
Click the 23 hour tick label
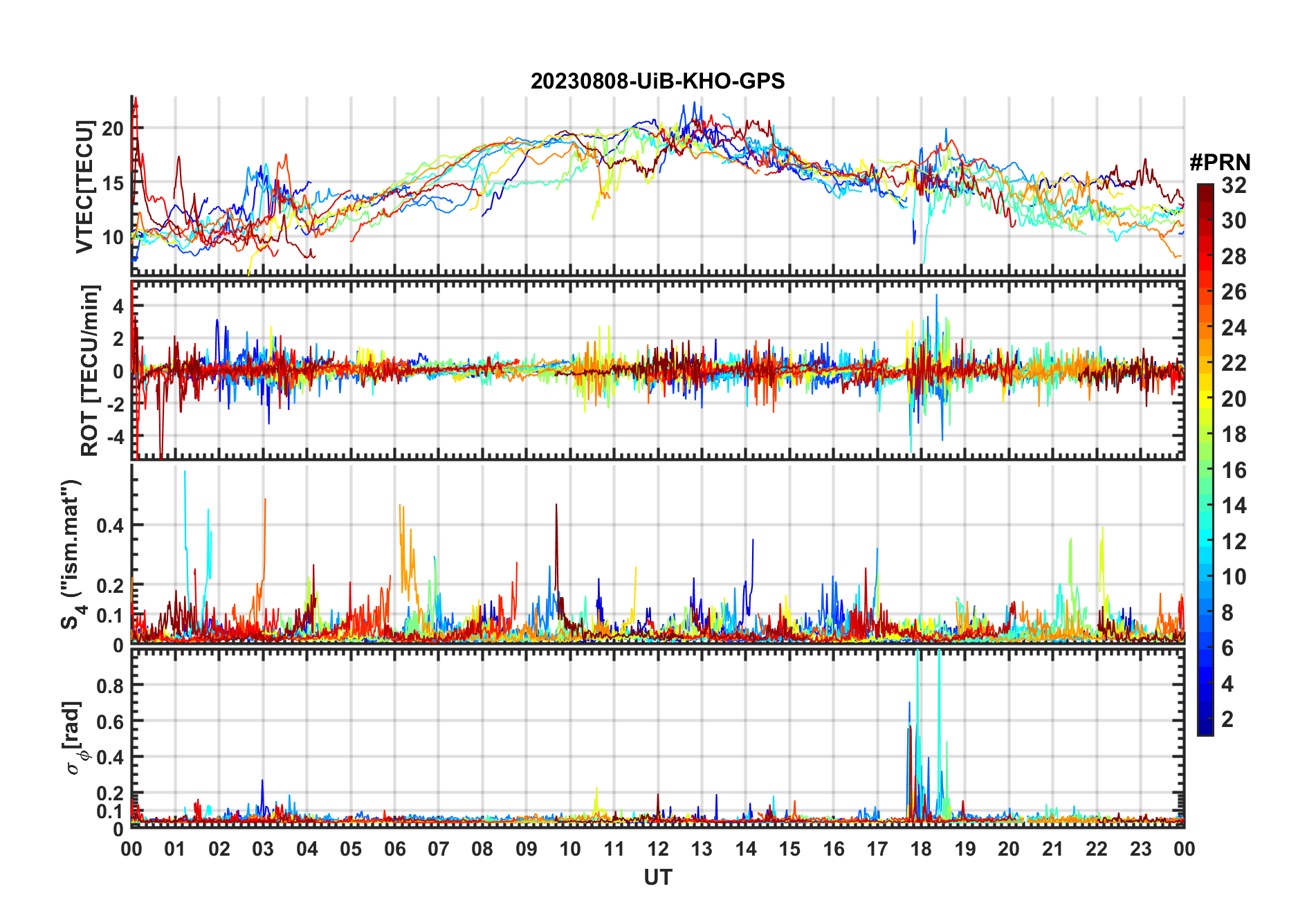[x=1140, y=849]
